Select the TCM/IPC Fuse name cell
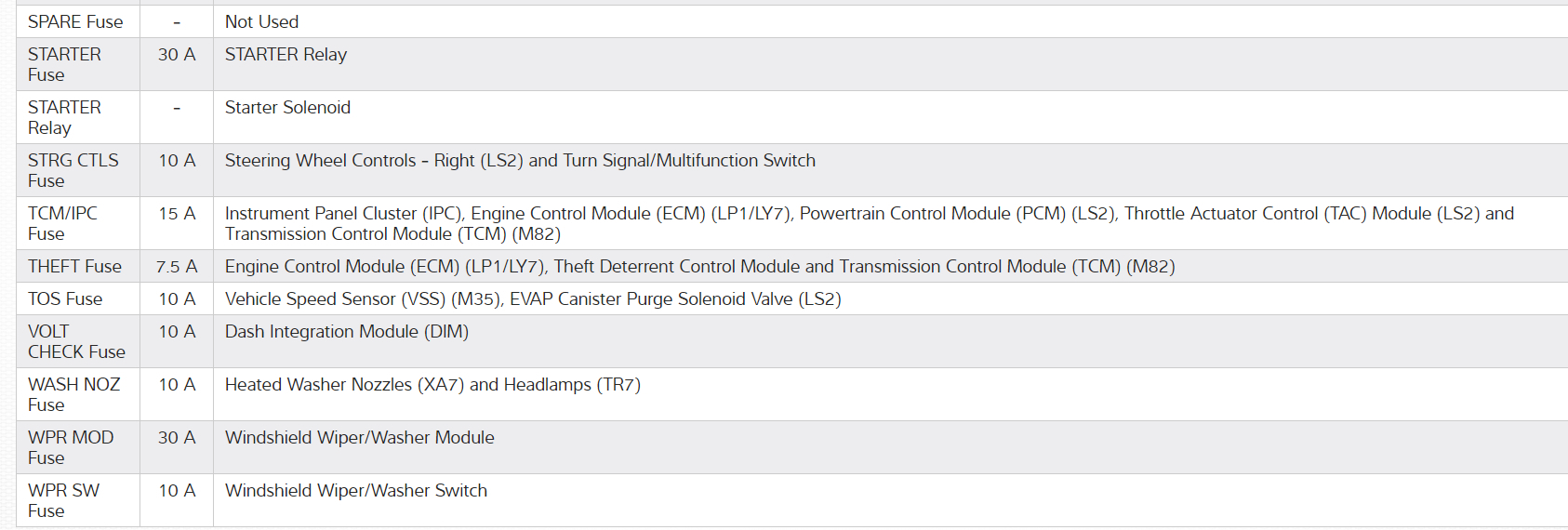Screen dimensions: 1568x530 [62, 223]
